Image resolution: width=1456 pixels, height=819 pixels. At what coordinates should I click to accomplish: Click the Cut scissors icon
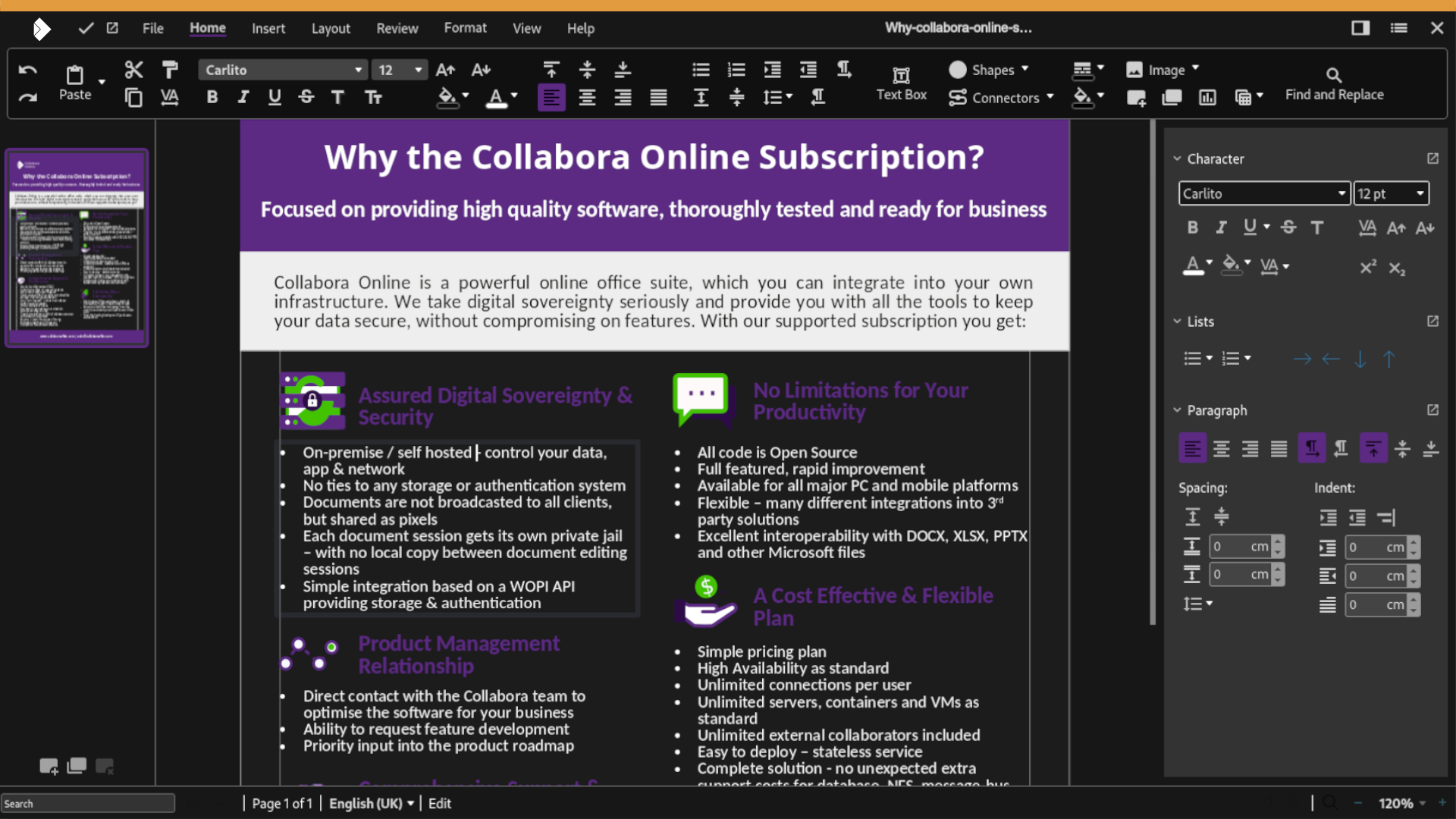pos(133,70)
